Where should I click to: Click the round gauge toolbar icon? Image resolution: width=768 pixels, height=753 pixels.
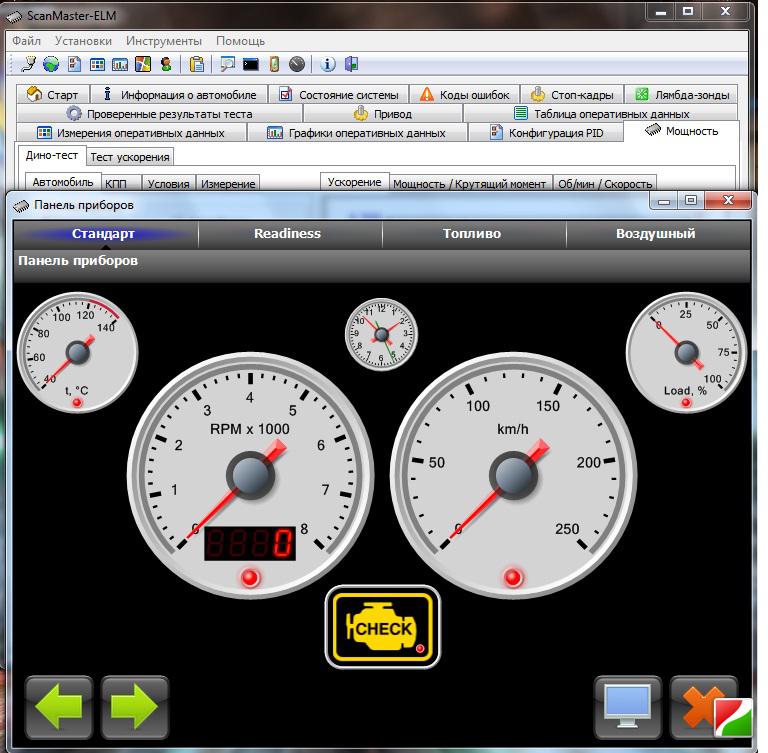[x=296, y=64]
